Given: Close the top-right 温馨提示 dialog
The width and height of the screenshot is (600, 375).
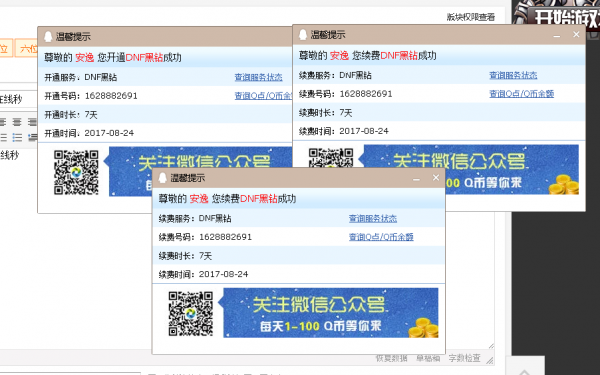Looking at the screenshot, I should [x=576, y=34].
